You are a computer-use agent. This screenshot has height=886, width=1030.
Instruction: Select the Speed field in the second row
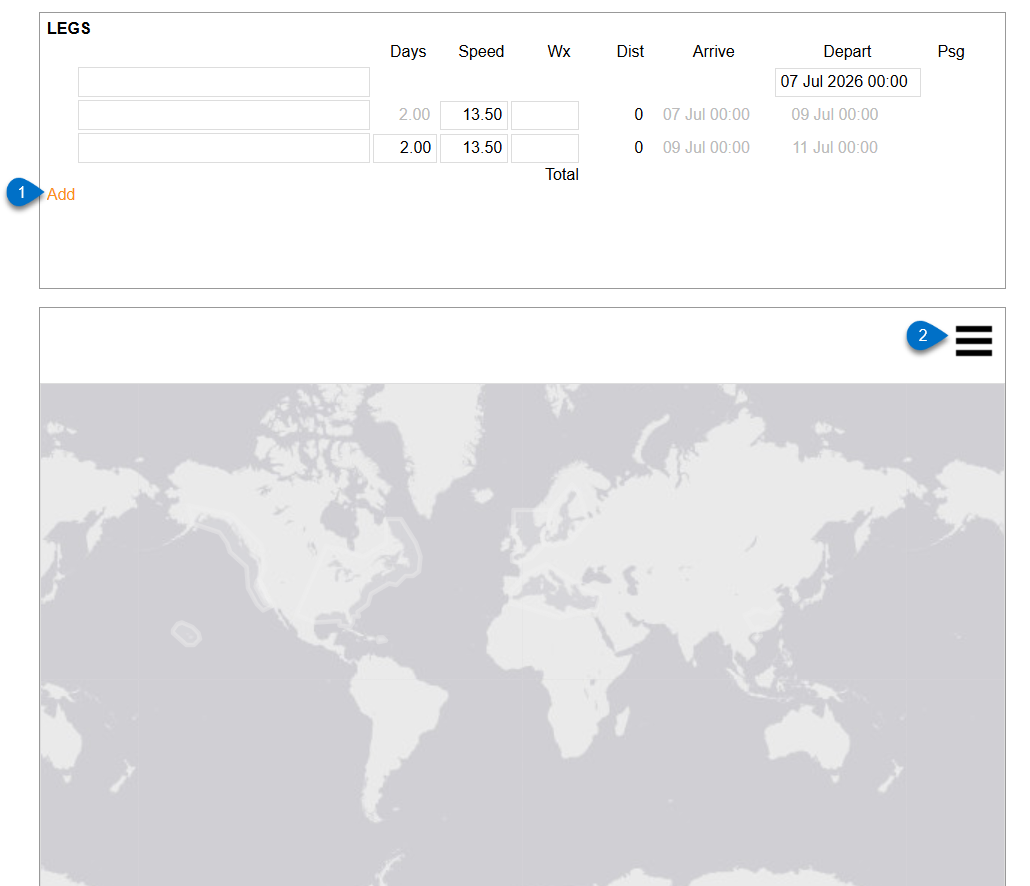pos(474,115)
